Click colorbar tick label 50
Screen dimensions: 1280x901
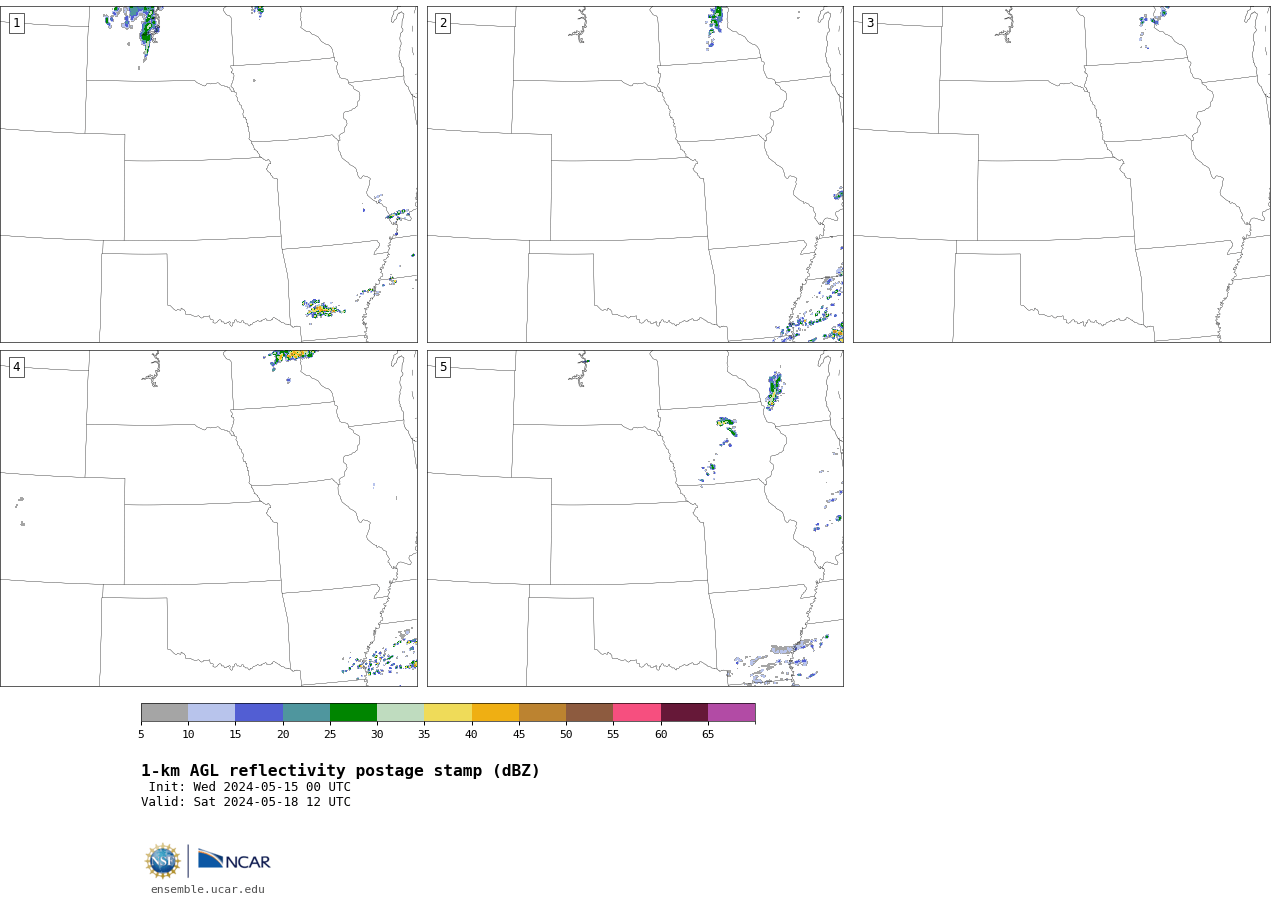click(566, 735)
